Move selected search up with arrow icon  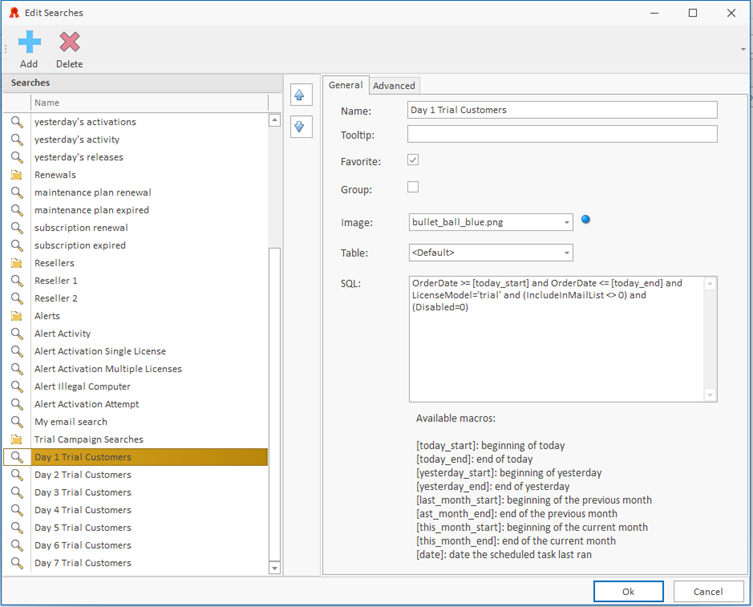tap(299, 95)
